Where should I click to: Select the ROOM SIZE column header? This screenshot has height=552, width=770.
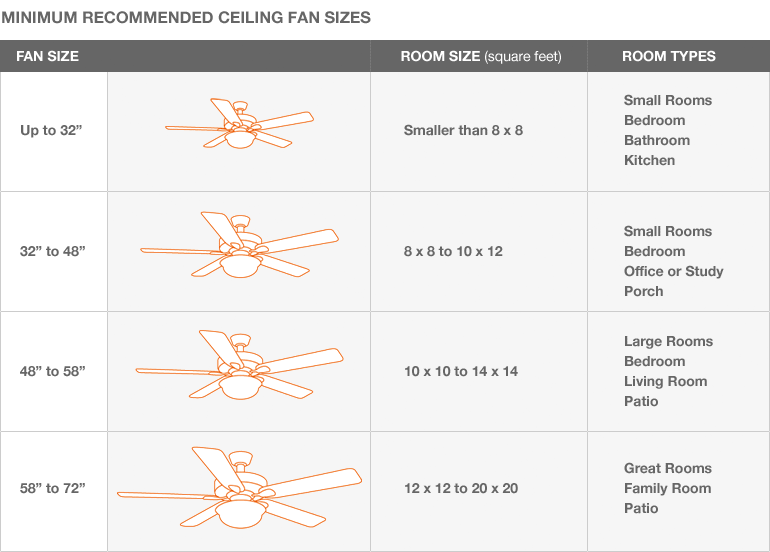(x=480, y=56)
